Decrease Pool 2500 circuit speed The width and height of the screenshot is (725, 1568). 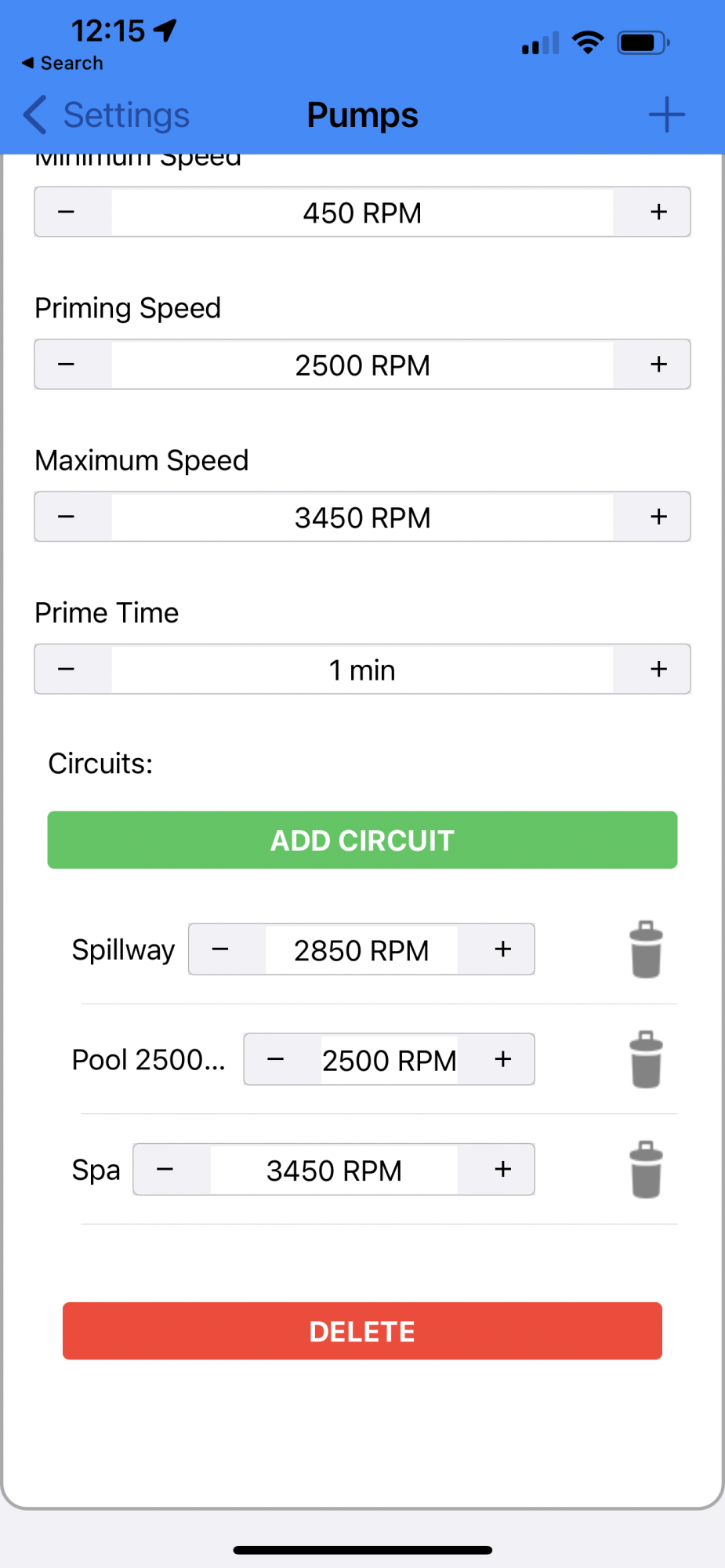(276, 1059)
